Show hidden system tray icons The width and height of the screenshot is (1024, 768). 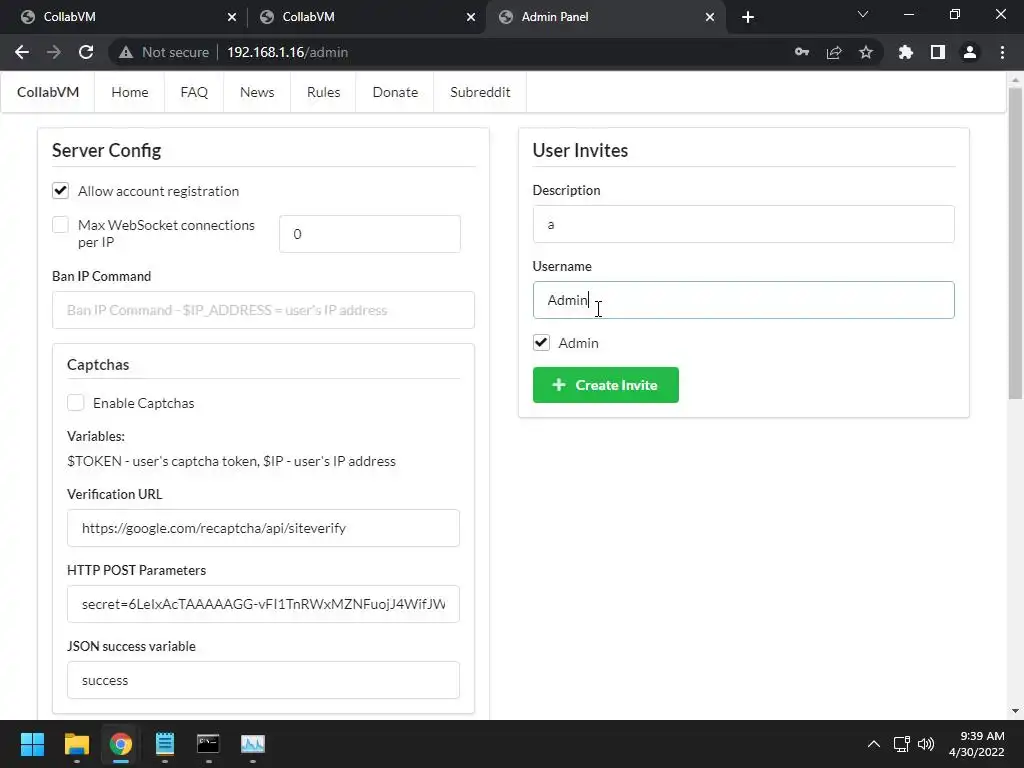[x=873, y=744]
